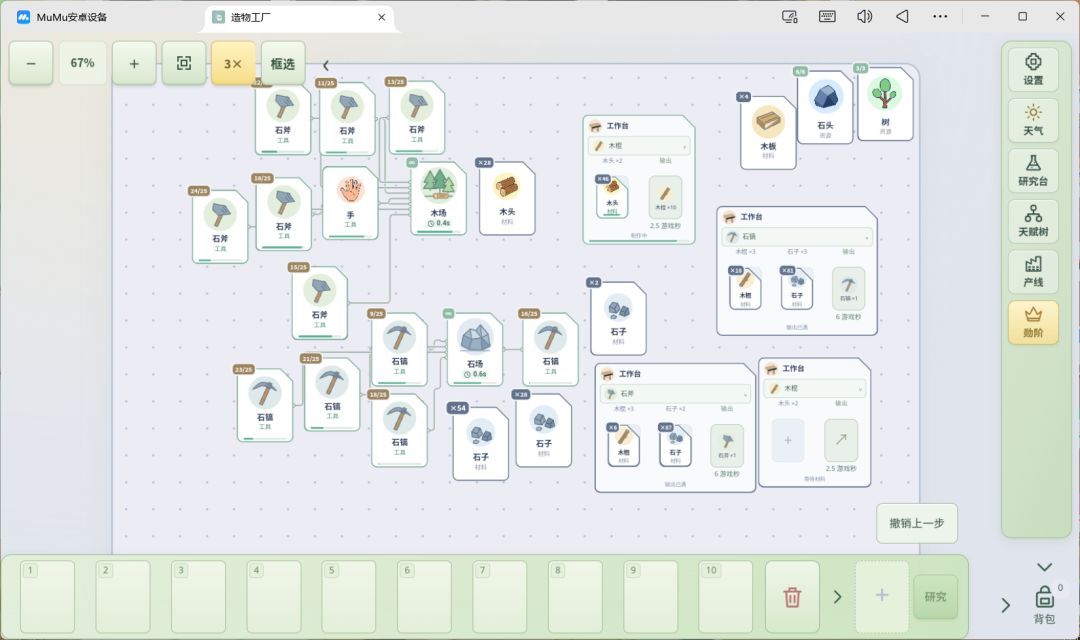This screenshot has height=640, width=1080.
Task: Collapse the toolbar with the left chevron
Action: [326, 65]
